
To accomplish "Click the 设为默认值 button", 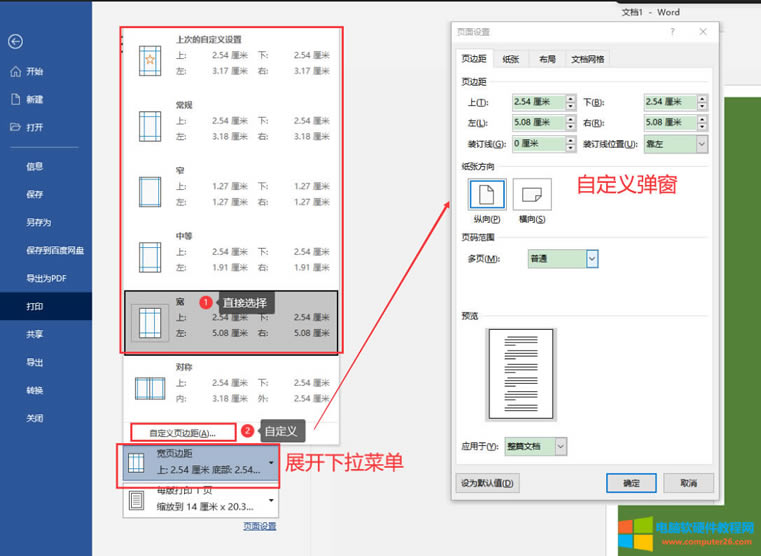I will (488, 483).
